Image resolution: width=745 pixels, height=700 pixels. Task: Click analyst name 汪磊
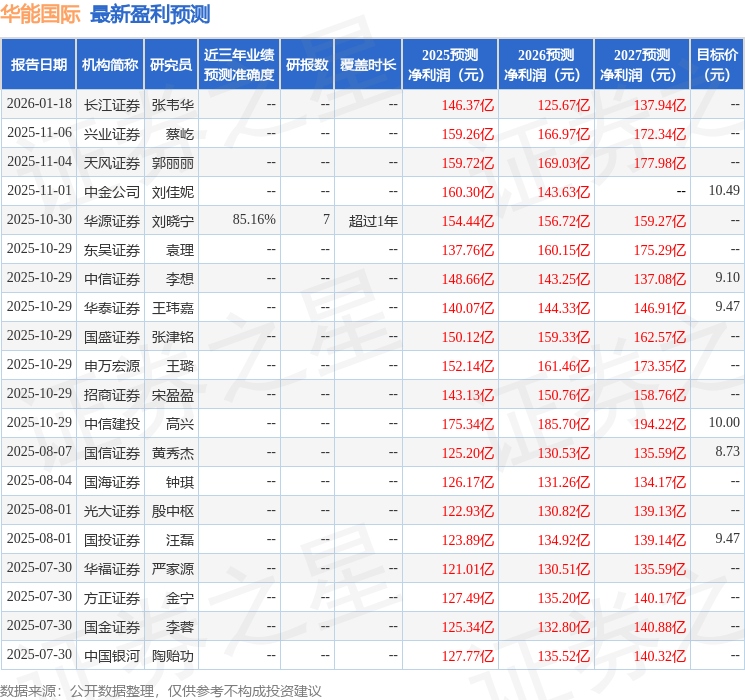tap(180, 540)
